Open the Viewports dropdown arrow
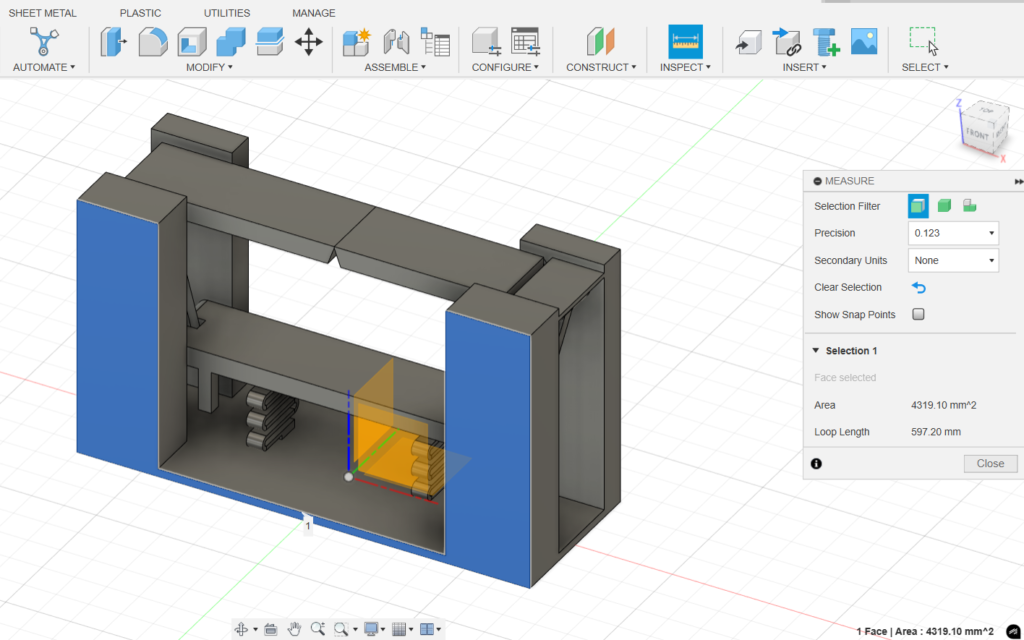The image size is (1024, 640). pyautogui.click(x=439, y=630)
